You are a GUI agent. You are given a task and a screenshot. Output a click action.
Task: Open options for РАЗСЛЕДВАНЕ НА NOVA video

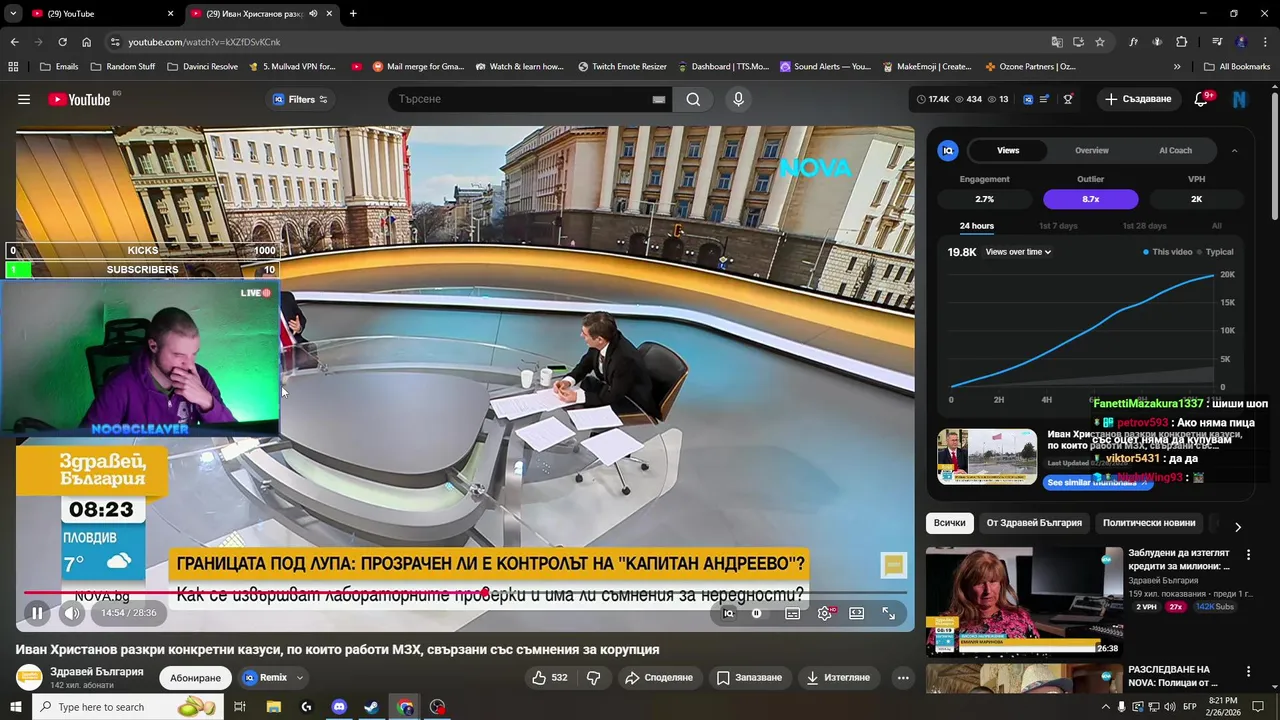click(1248, 671)
